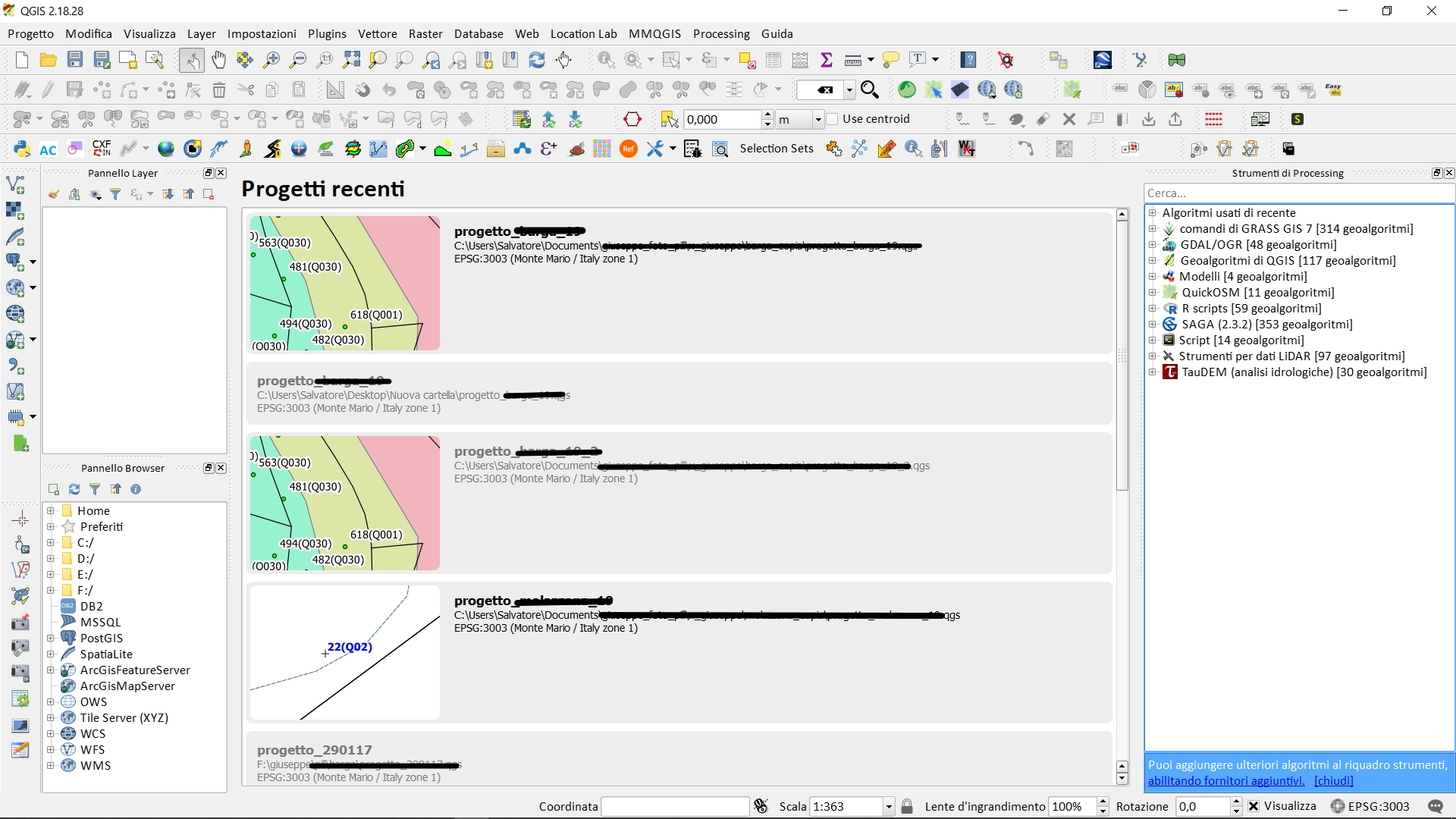The height and width of the screenshot is (819, 1456).
Task: Open the field calculator sigma icon
Action: click(x=827, y=60)
